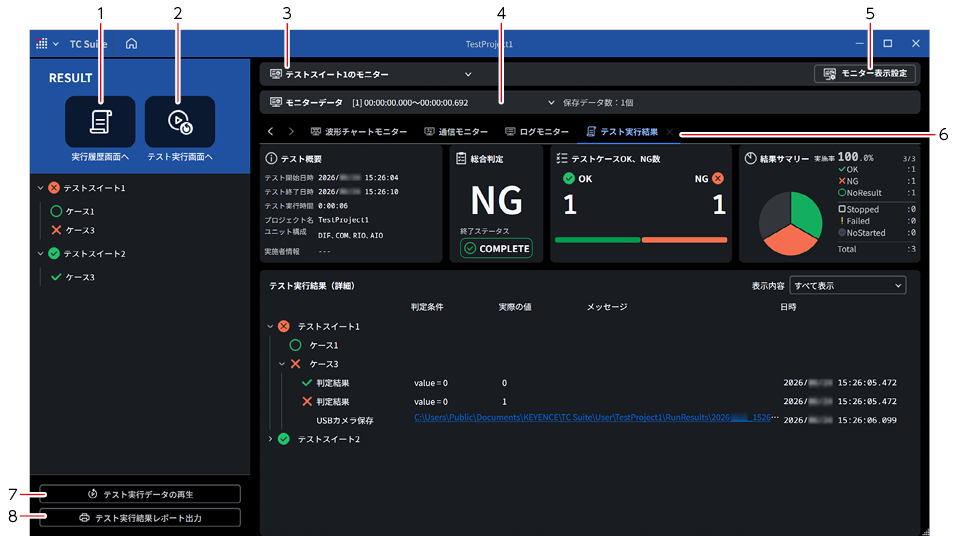The image size is (956, 536).
Task: Switch to 波形チャートモニター tab
Action: click(358, 132)
